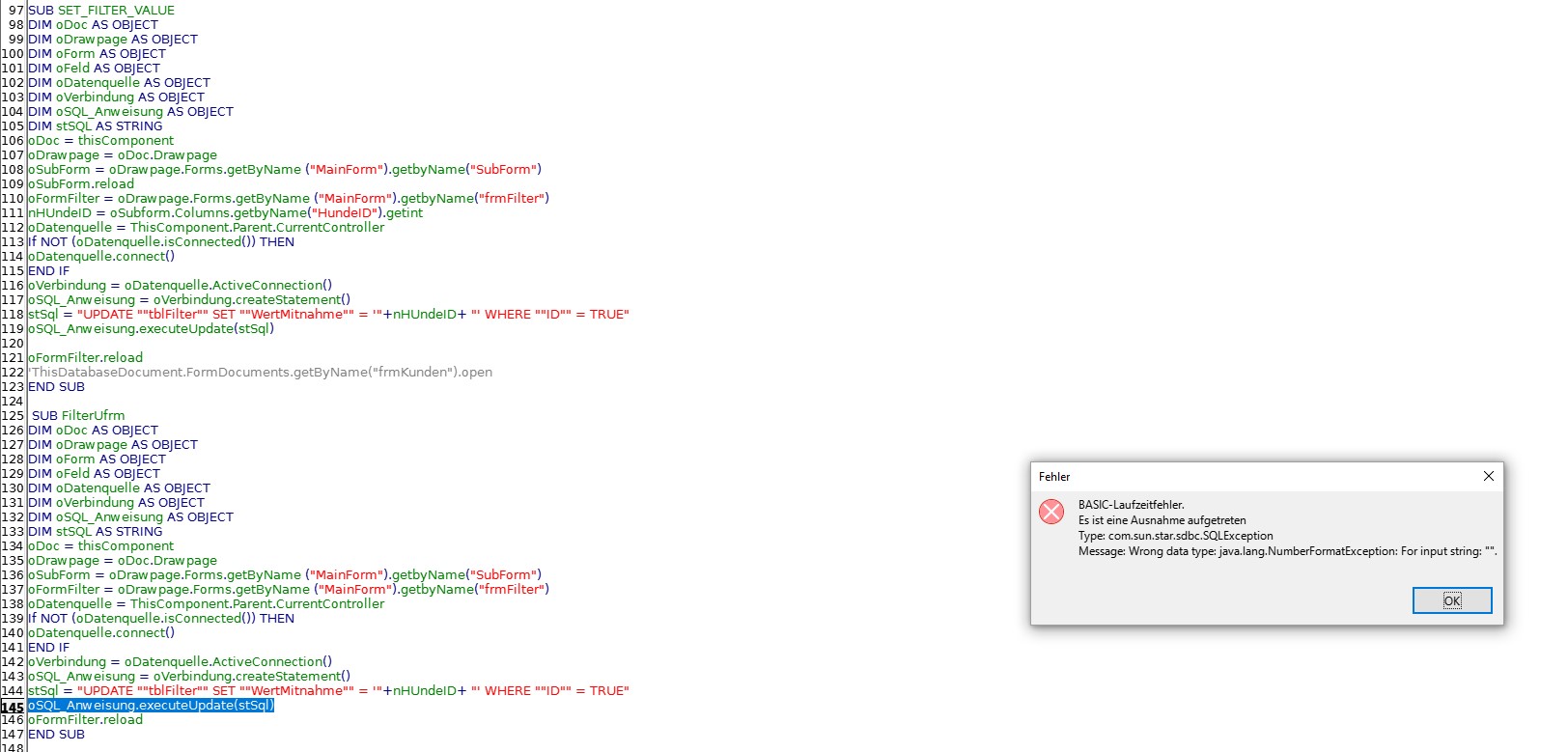Click oSQL_Anweisung.executeUpdate on line 119
1568x752 pixels.
click(151, 329)
